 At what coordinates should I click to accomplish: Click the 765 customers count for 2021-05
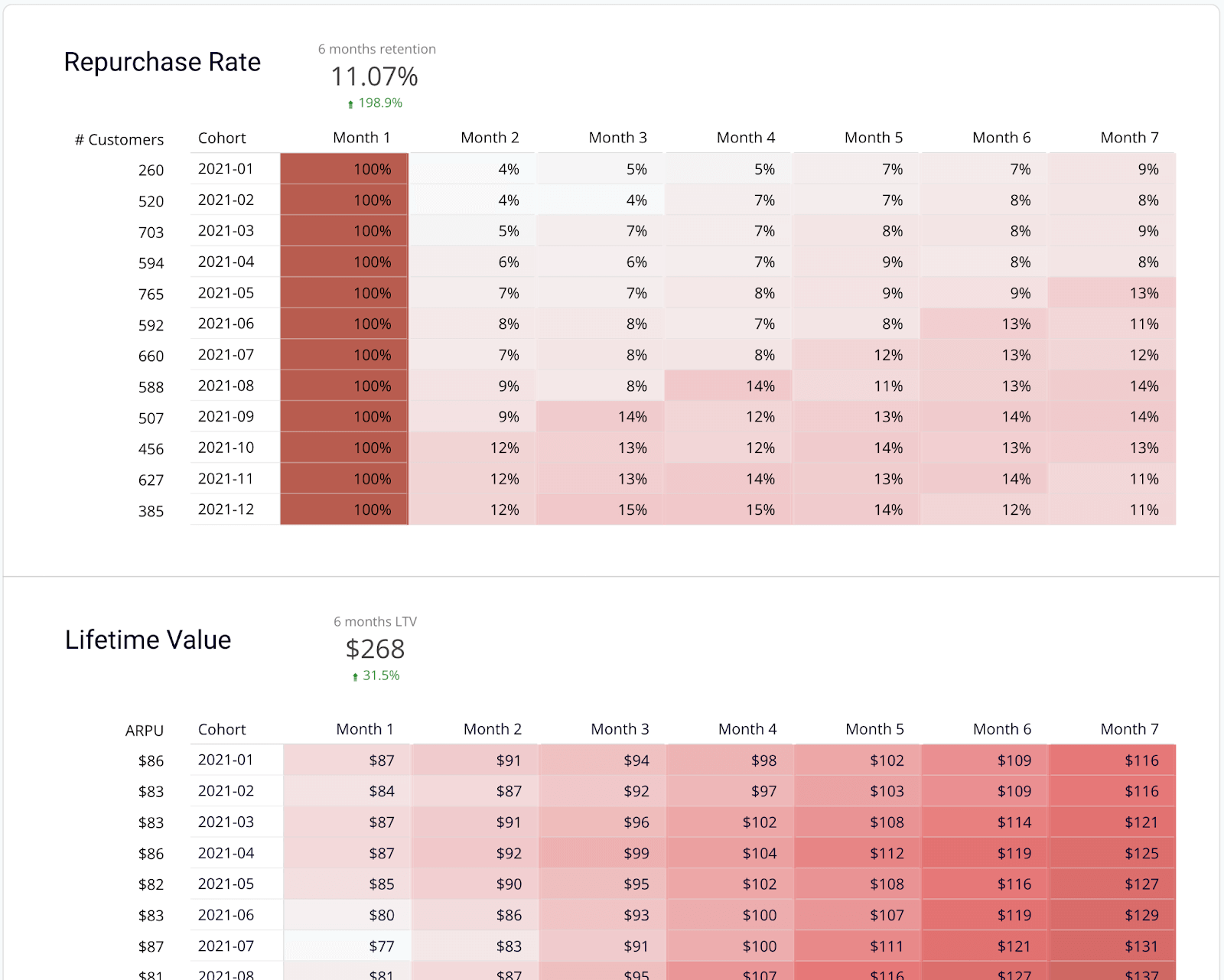[x=151, y=294]
